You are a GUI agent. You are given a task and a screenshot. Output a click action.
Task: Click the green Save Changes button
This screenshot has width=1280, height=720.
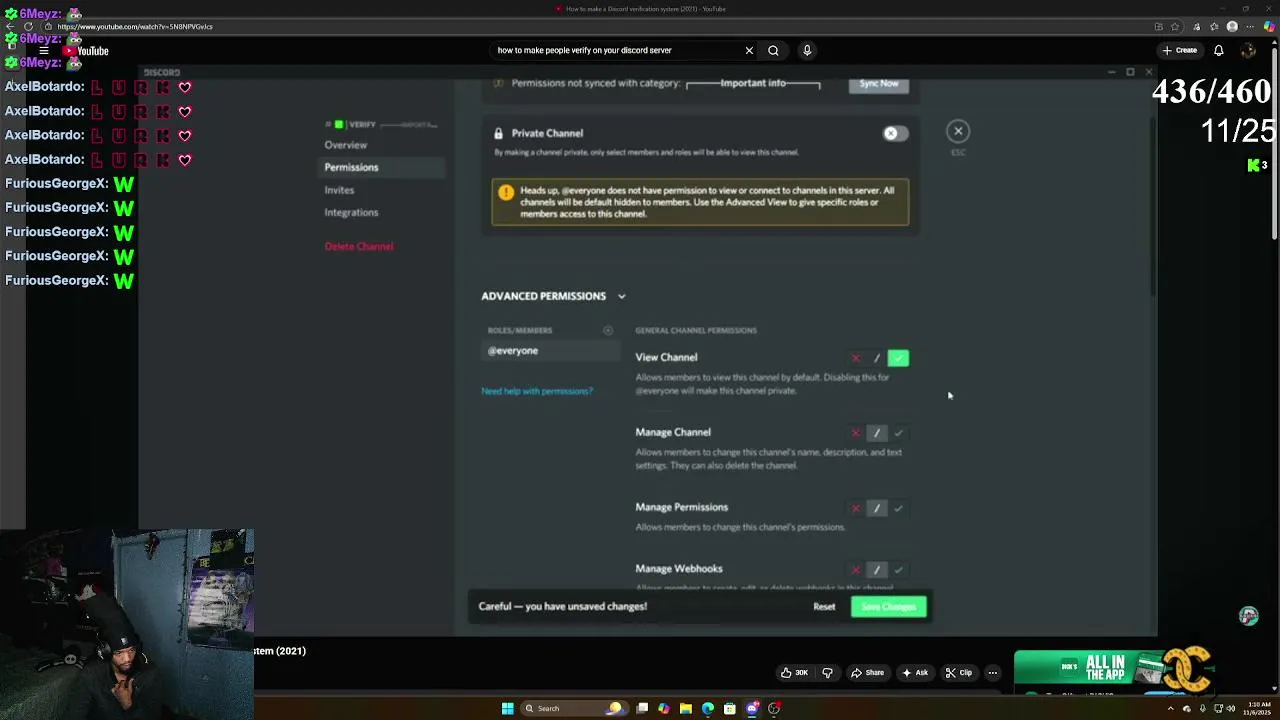[x=889, y=607]
